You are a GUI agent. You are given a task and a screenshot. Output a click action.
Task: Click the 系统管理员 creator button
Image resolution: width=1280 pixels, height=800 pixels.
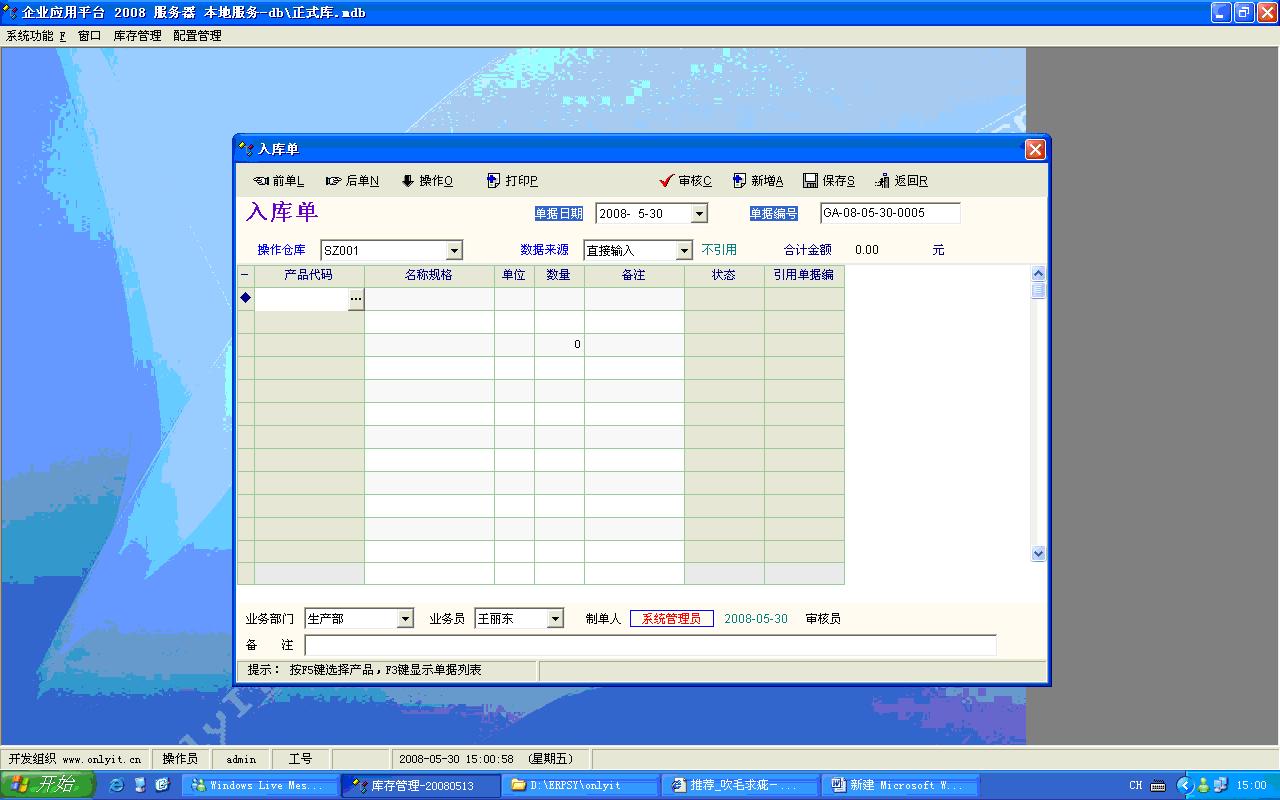point(671,619)
